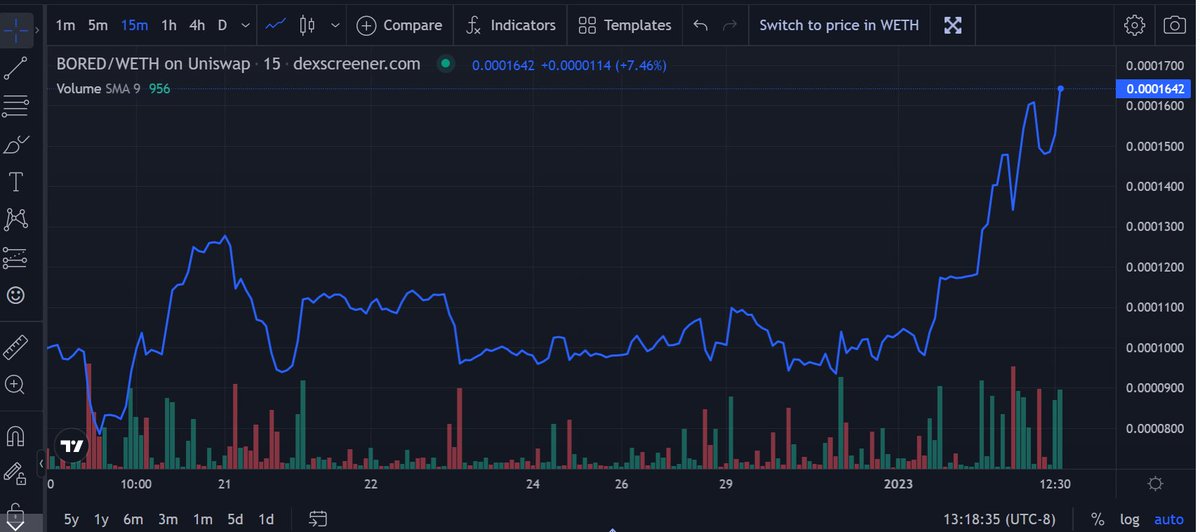Open the emoji icons tool

15,296
